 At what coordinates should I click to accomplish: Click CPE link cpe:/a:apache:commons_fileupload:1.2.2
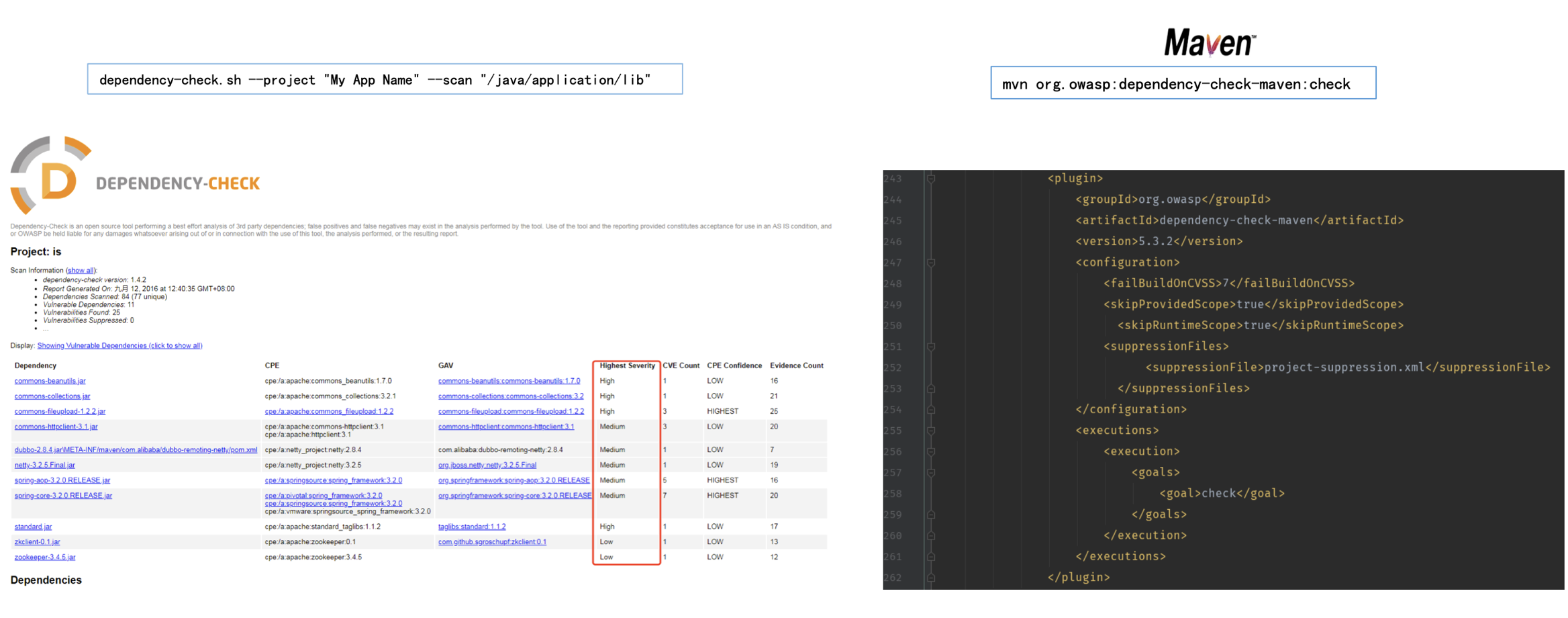329,412
